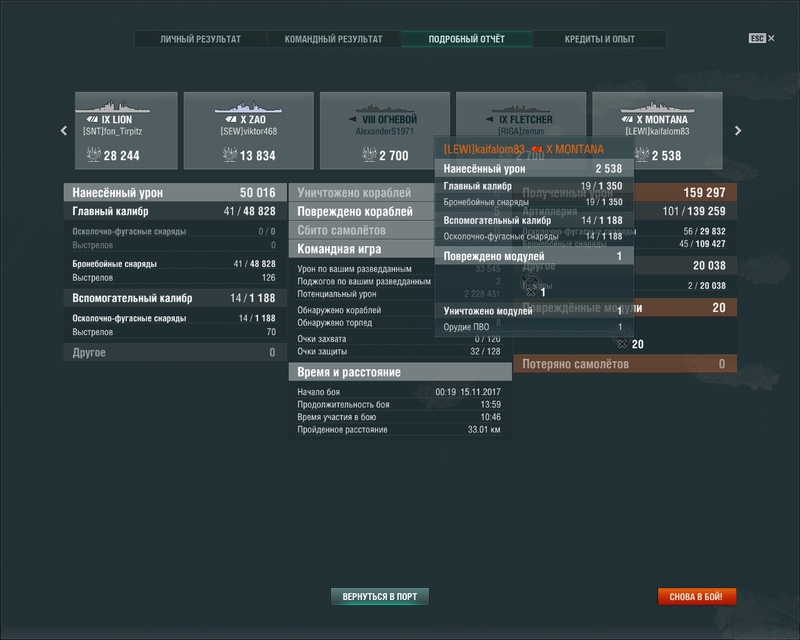
Task: Click Время участия в бою 10:46 row
Action: click(399, 417)
